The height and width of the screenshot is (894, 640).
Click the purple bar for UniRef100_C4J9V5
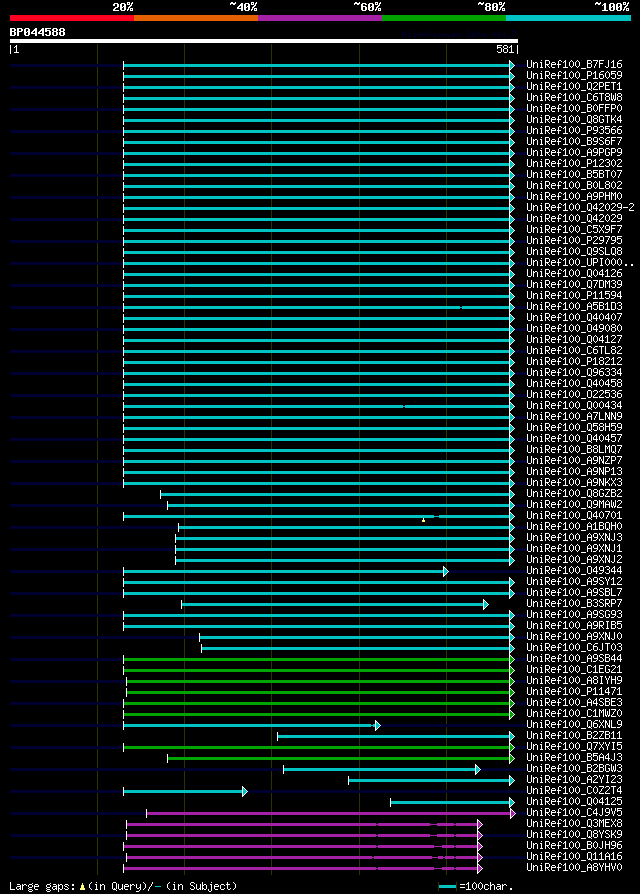331,814
